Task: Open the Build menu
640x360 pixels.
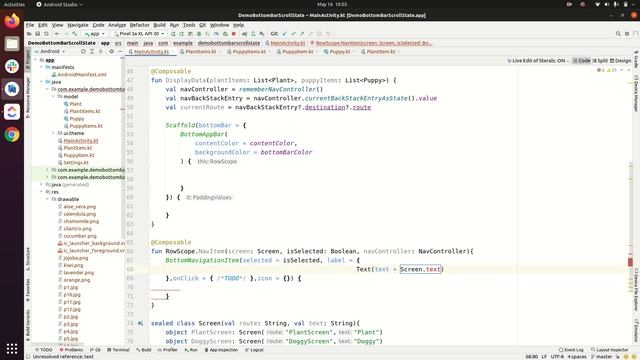Action: click(x=159, y=25)
